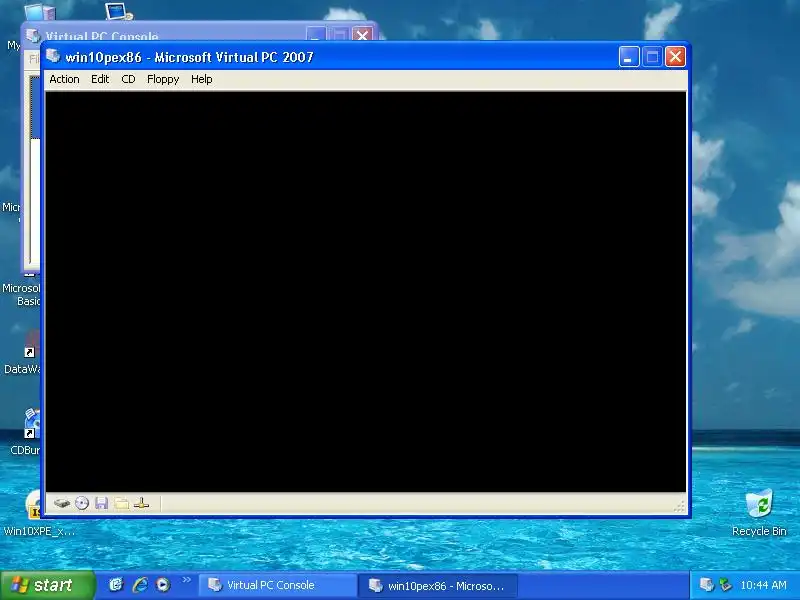
Task: Click the CD drive status icon
Action: pos(82,504)
